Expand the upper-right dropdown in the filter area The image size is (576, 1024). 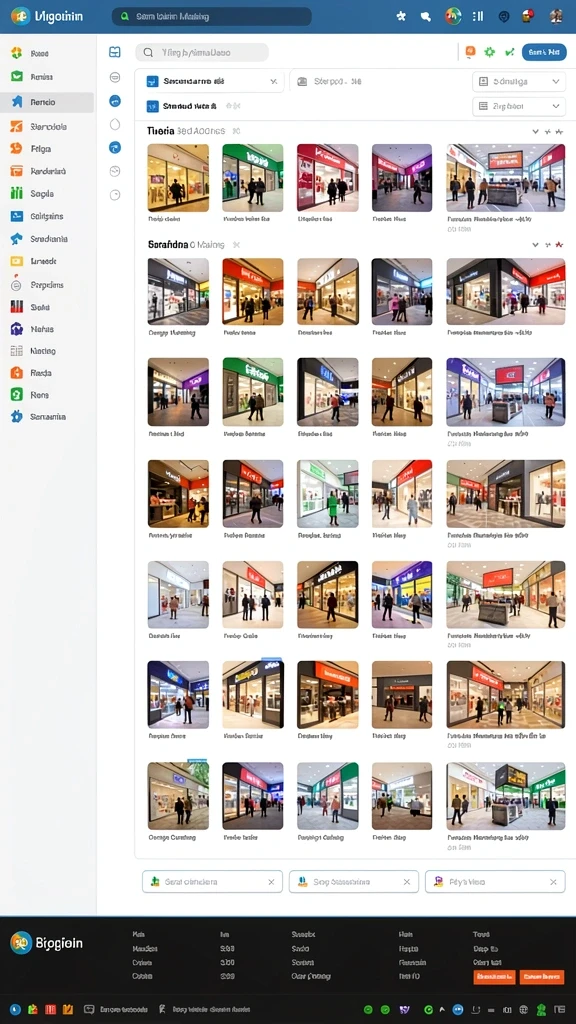(519, 82)
